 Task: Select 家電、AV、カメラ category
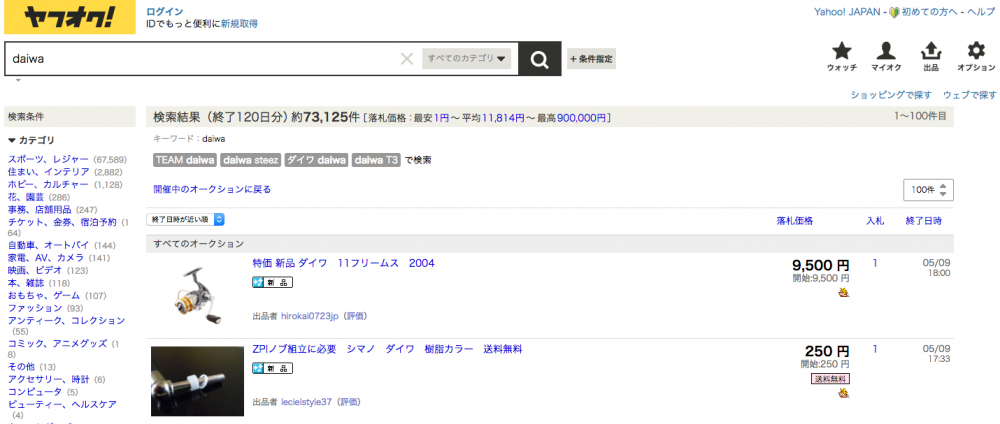point(45,258)
